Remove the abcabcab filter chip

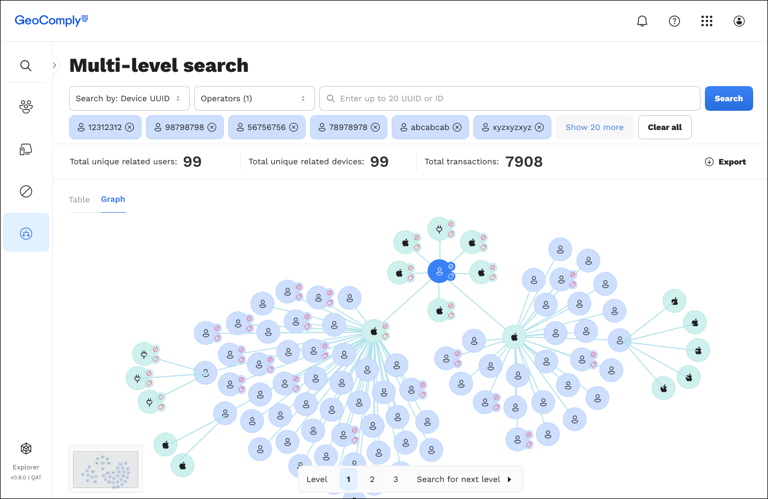(457, 127)
